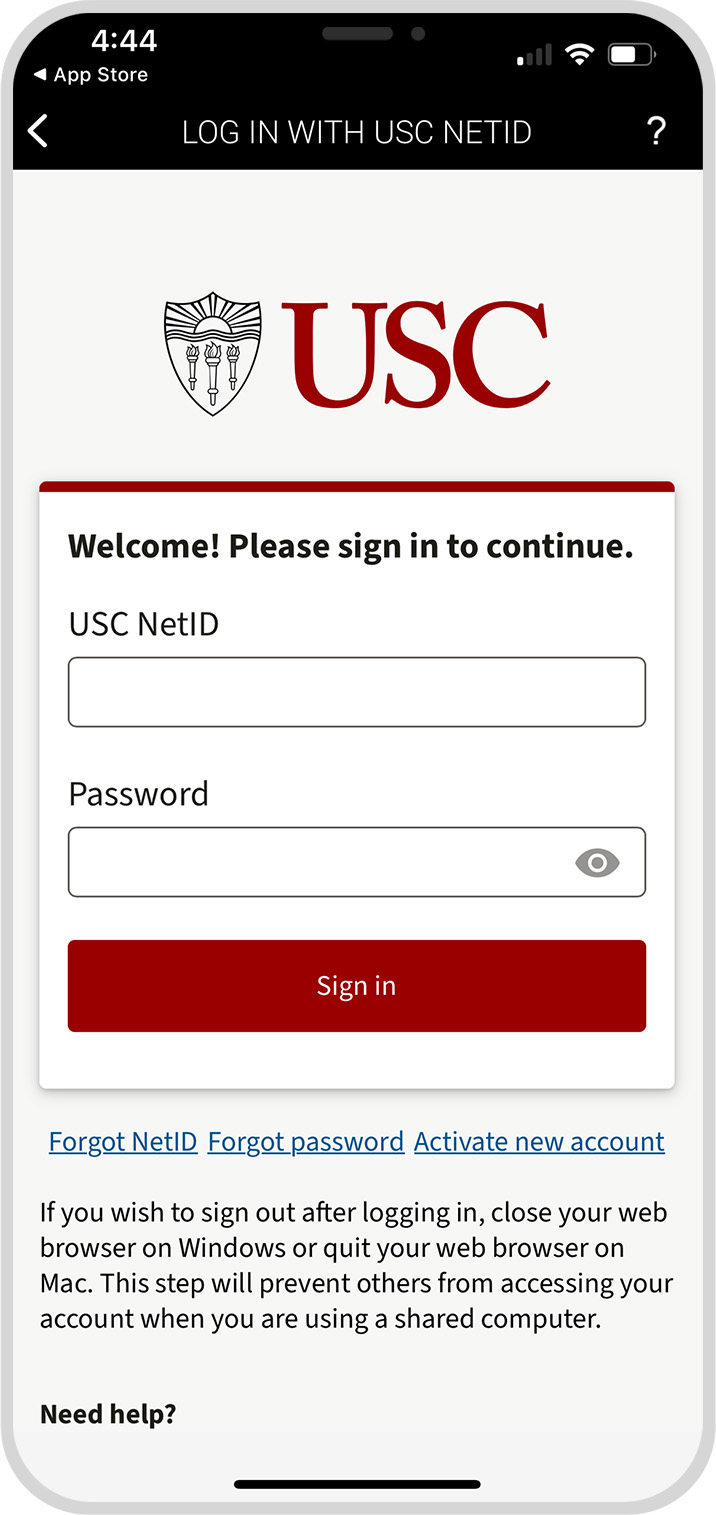Tap the cellular signal bars icon
Screen dimensions: 716x1515
tap(533, 57)
